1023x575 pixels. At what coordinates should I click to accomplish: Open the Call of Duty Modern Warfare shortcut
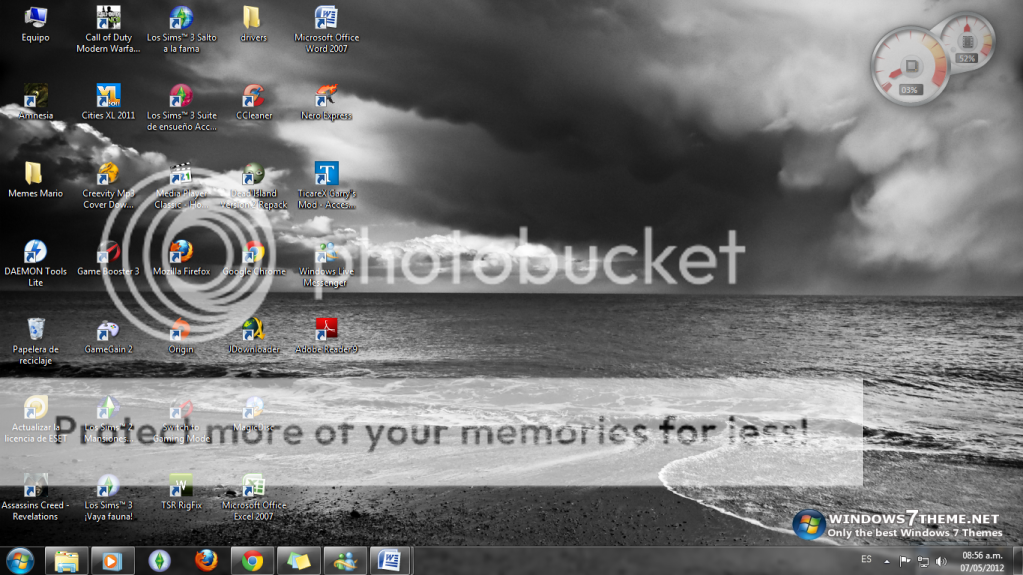[x=108, y=20]
